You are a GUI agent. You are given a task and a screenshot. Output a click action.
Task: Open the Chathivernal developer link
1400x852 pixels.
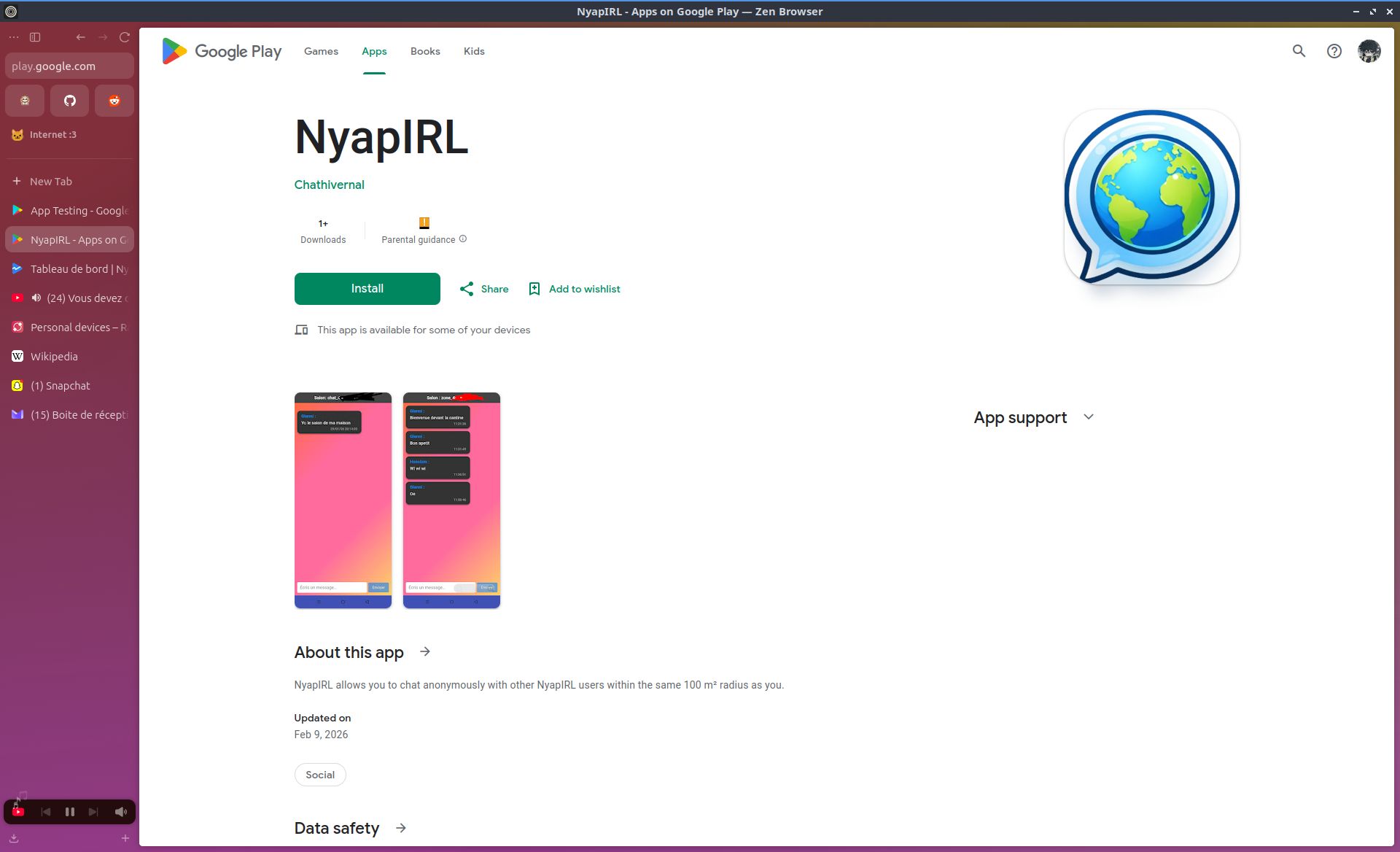click(x=329, y=185)
